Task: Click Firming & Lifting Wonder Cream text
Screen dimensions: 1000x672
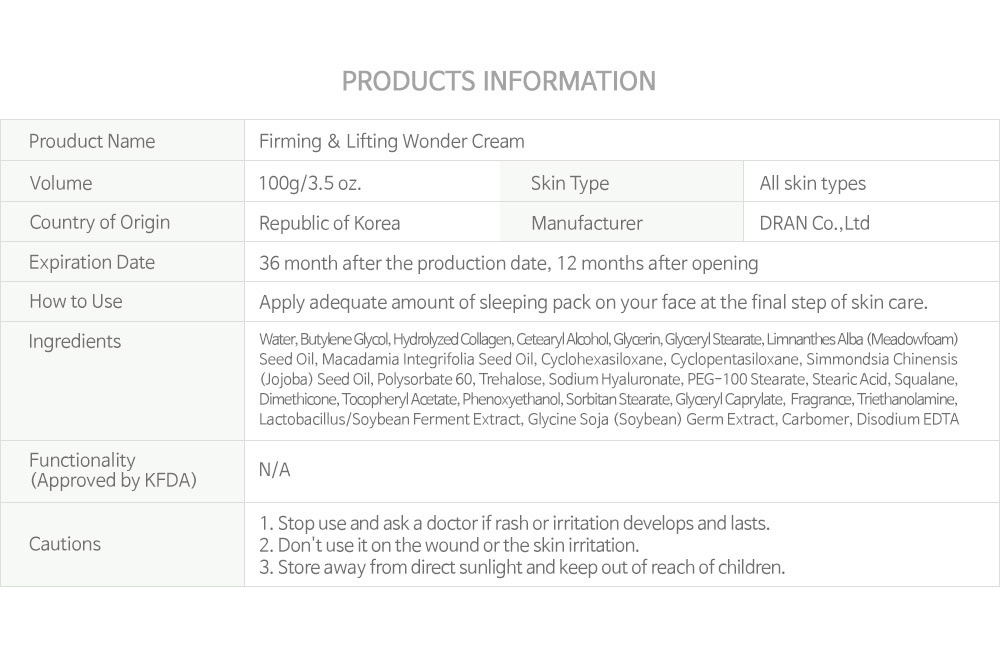Action: click(x=392, y=141)
